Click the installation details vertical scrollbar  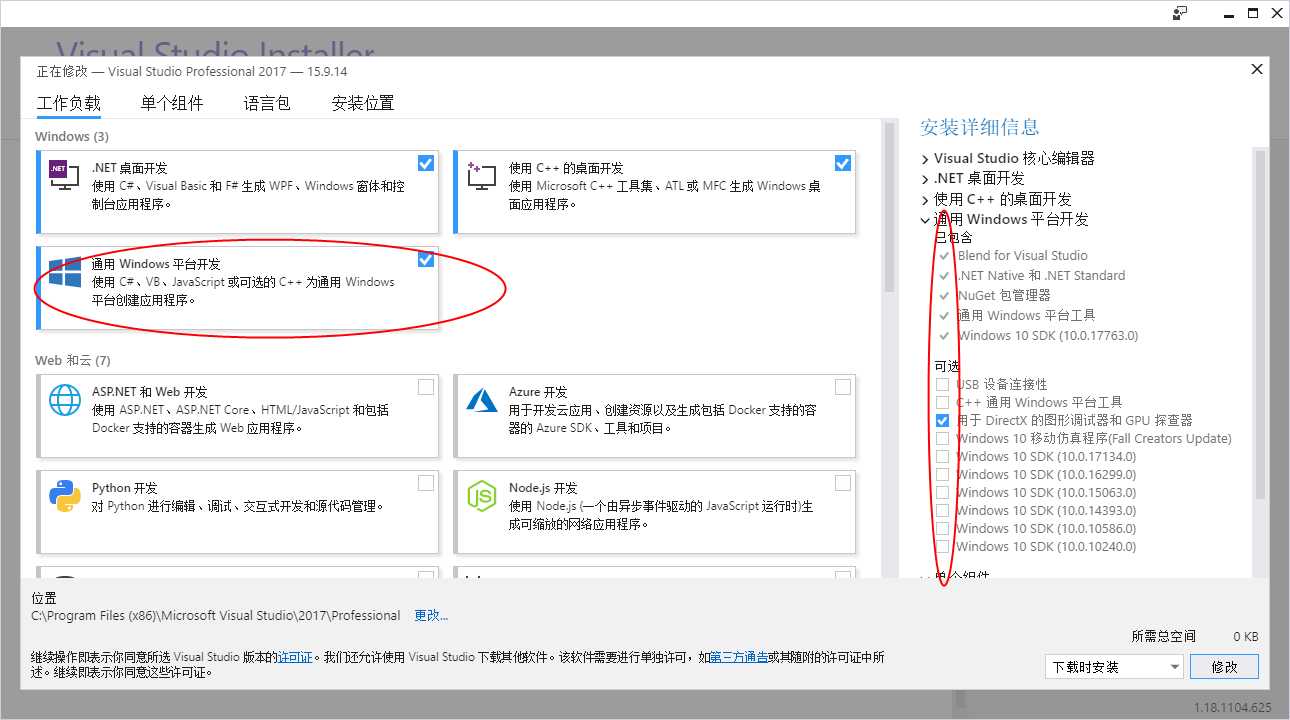pyautogui.click(x=1260, y=325)
